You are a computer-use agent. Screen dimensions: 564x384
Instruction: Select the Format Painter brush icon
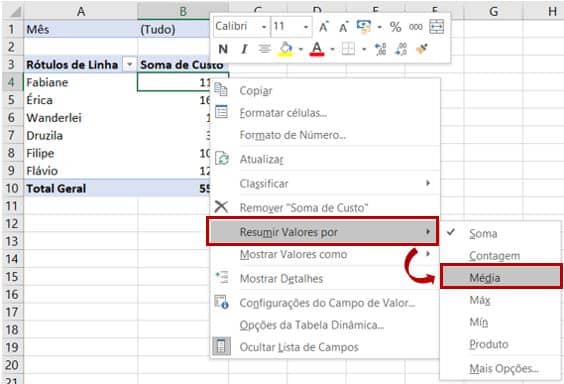pos(422,49)
